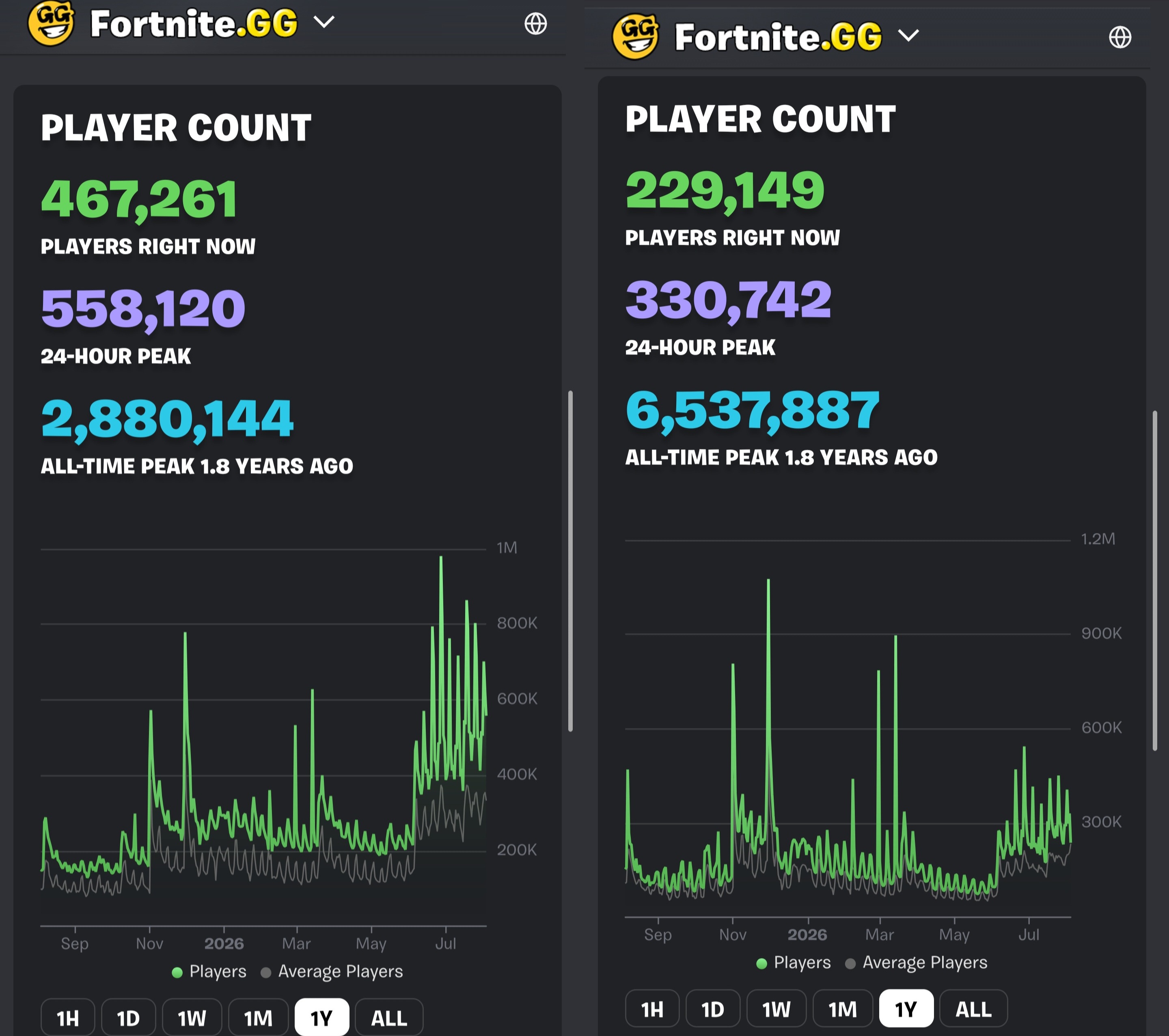Screen dimensions: 1169x1036
Task: Click PLAYER COUNT heading above 229,149
Action: (761, 119)
